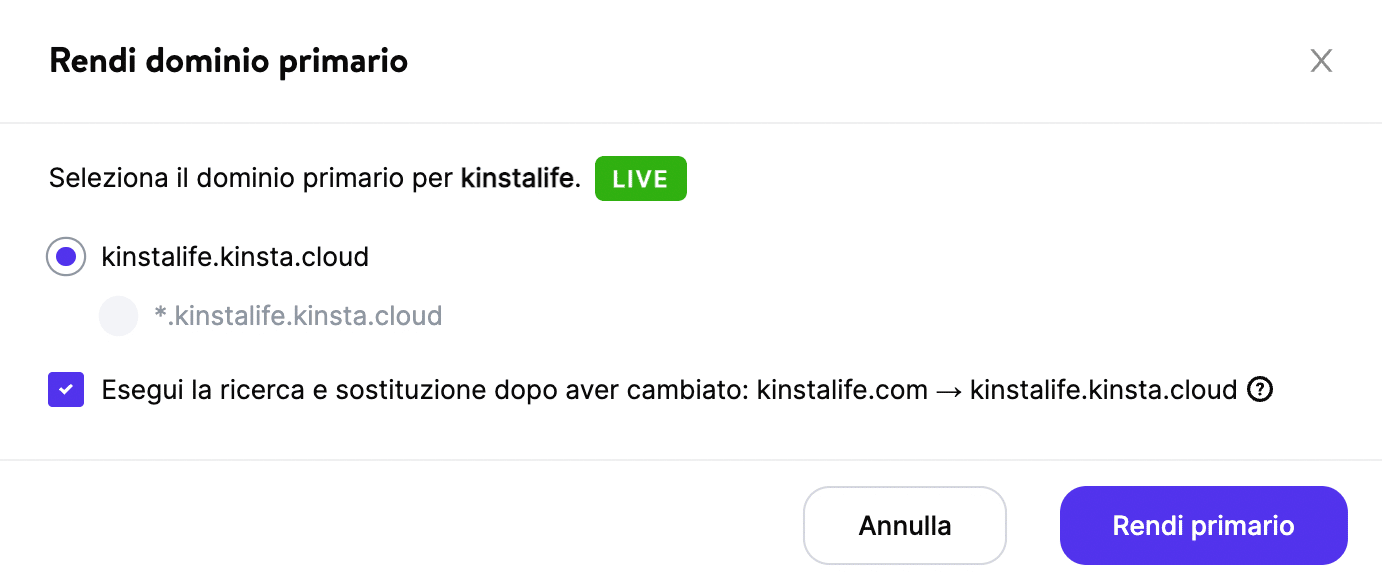Click the green LIVE status badge

641,178
